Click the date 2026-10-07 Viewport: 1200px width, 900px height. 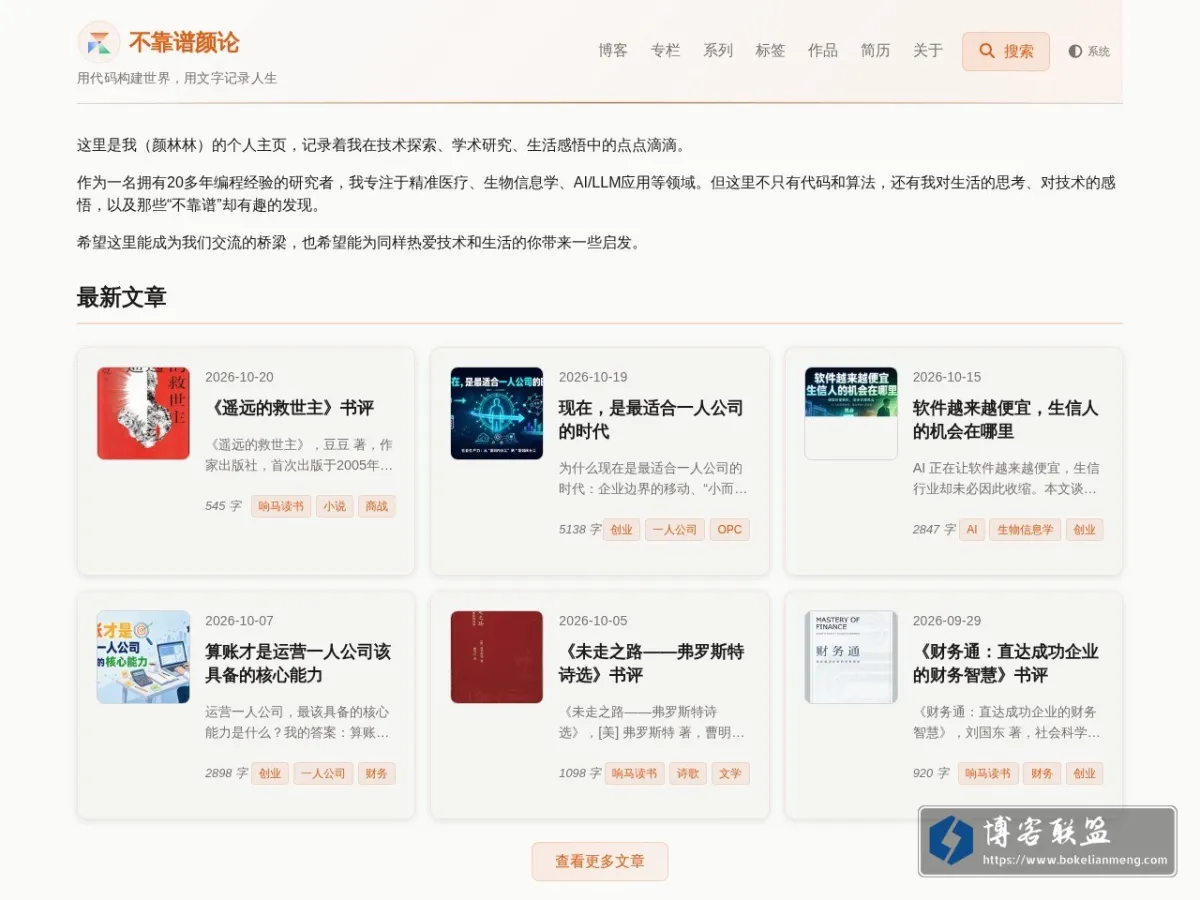click(239, 621)
